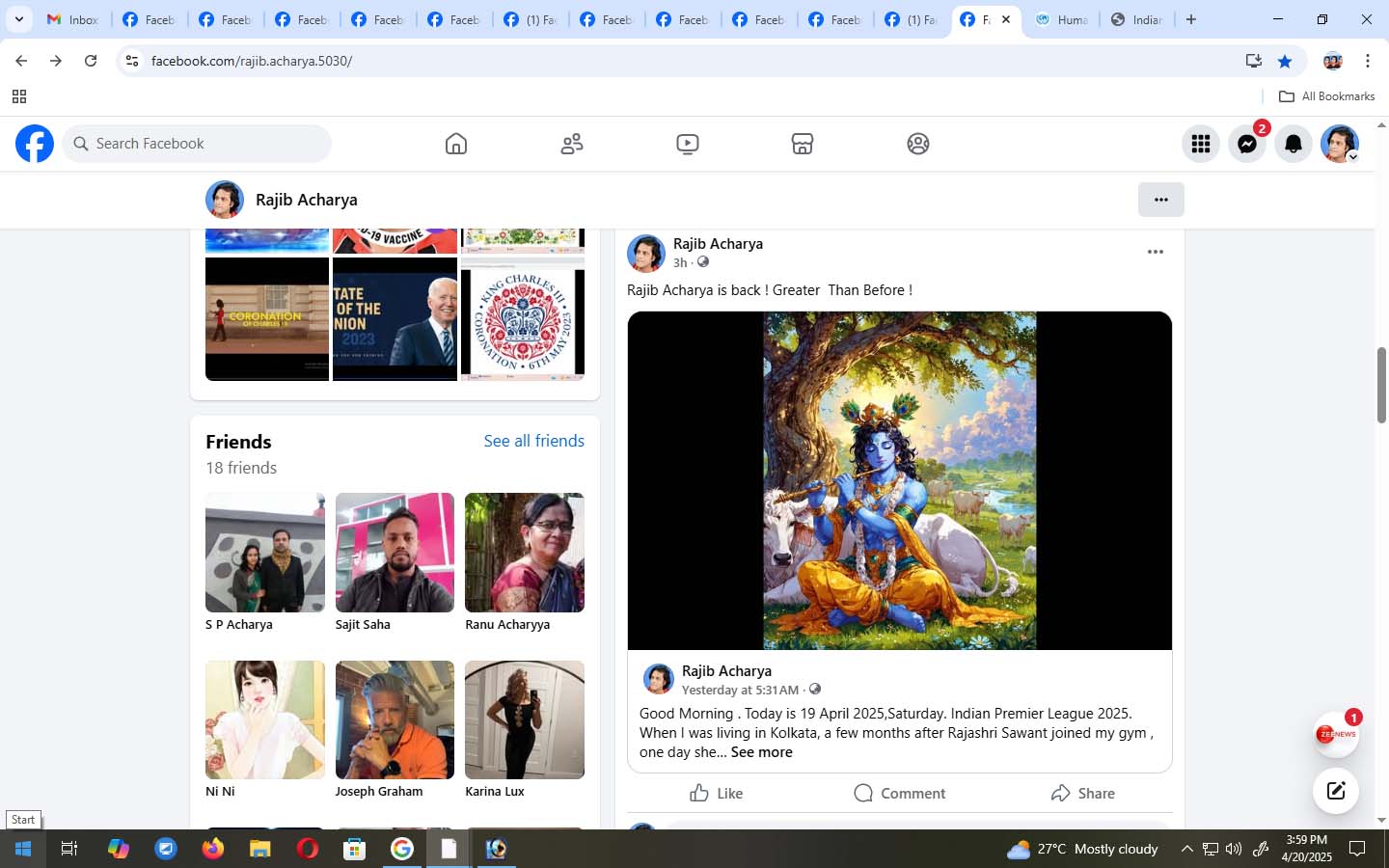Image resolution: width=1389 pixels, height=868 pixels.
Task: Click the volume icon in system tray
Action: (x=1234, y=849)
